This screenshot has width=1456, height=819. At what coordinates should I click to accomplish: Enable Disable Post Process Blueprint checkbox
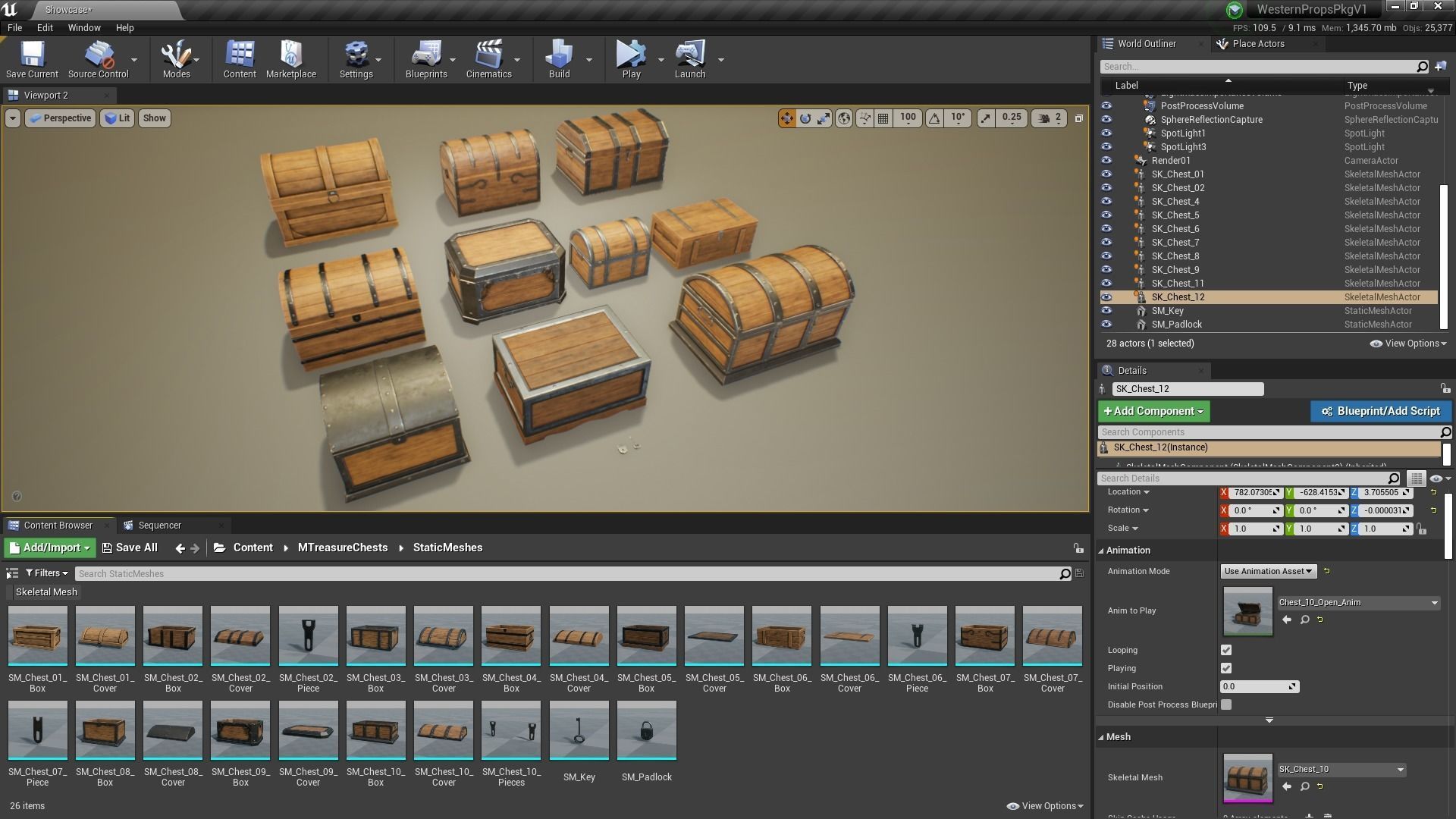[1226, 704]
